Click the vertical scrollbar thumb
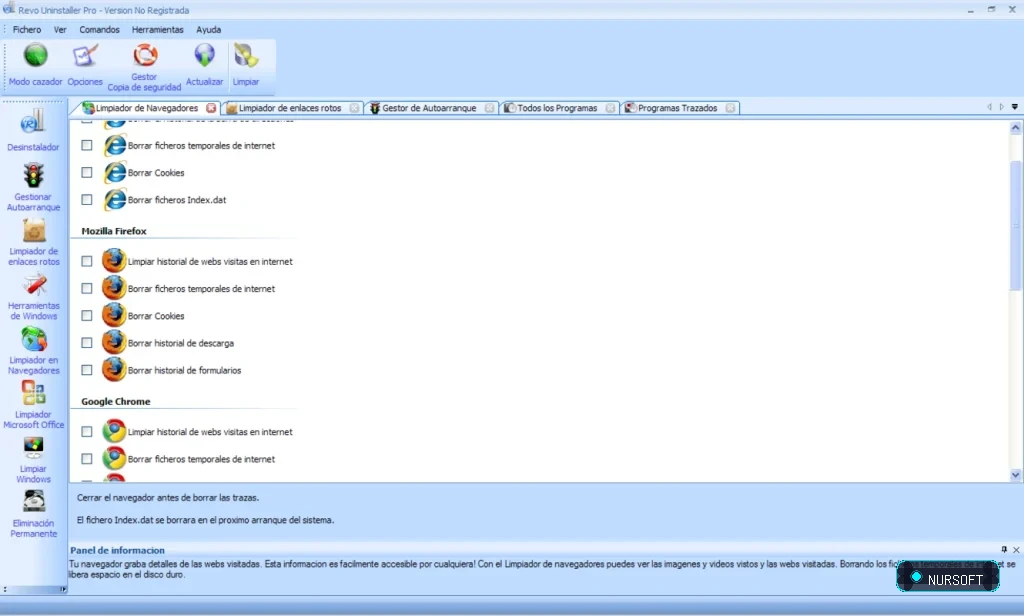Image resolution: width=1024 pixels, height=616 pixels. (x=1015, y=224)
